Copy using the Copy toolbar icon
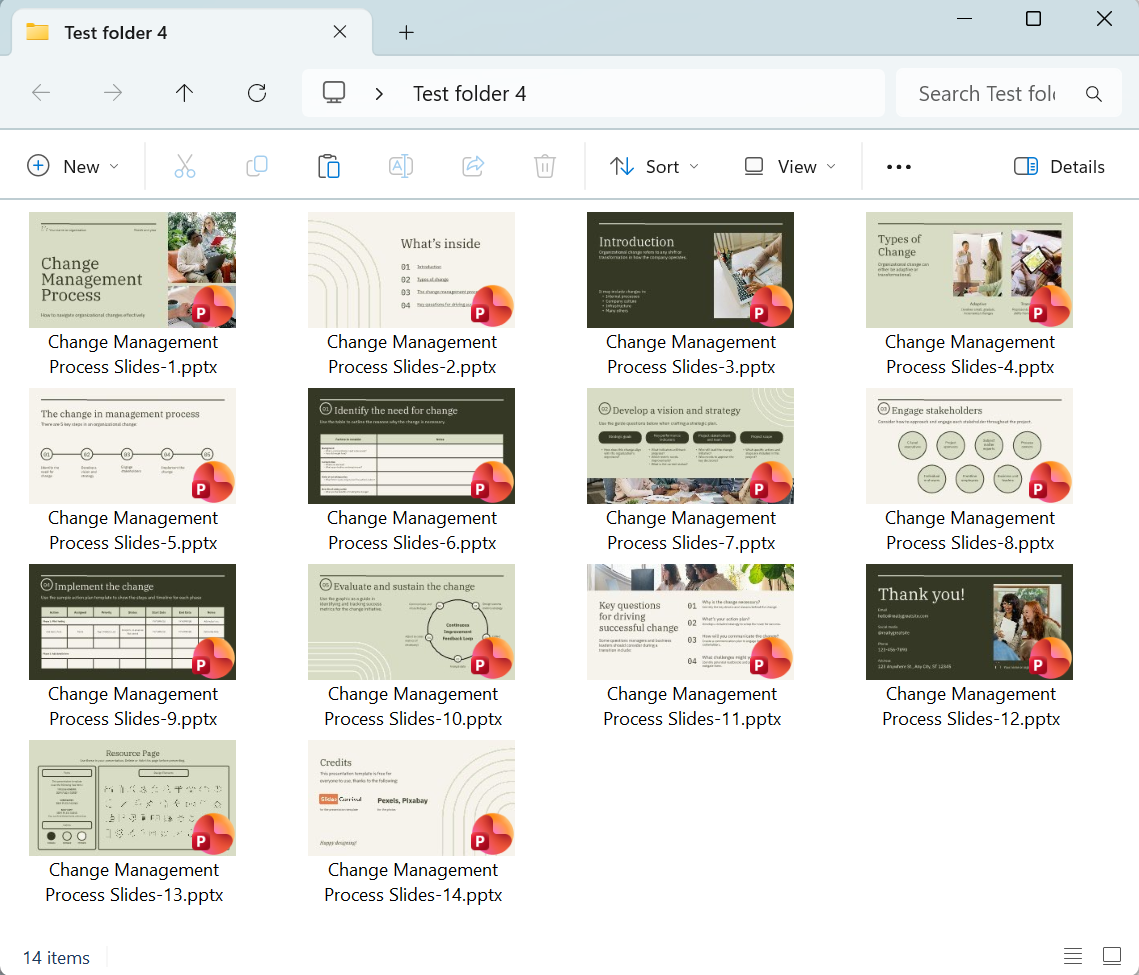Image resolution: width=1139 pixels, height=975 pixels. coord(257,166)
